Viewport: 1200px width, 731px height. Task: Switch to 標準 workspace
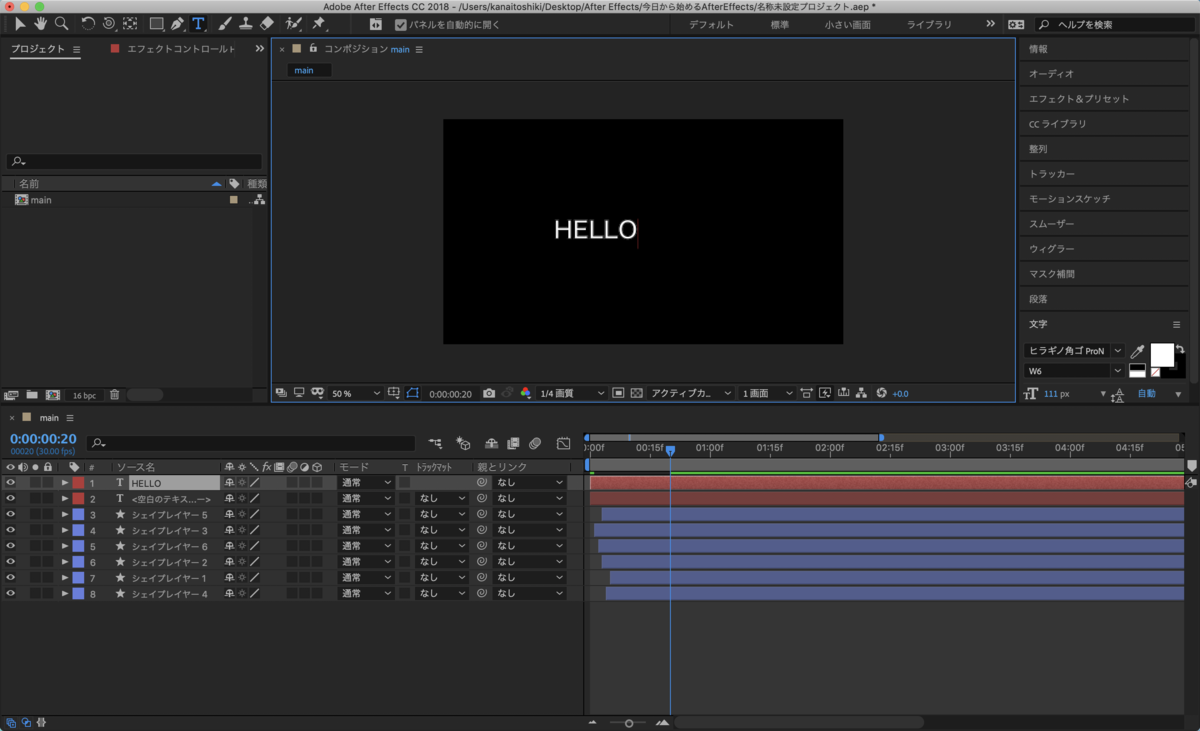(780, 24)
